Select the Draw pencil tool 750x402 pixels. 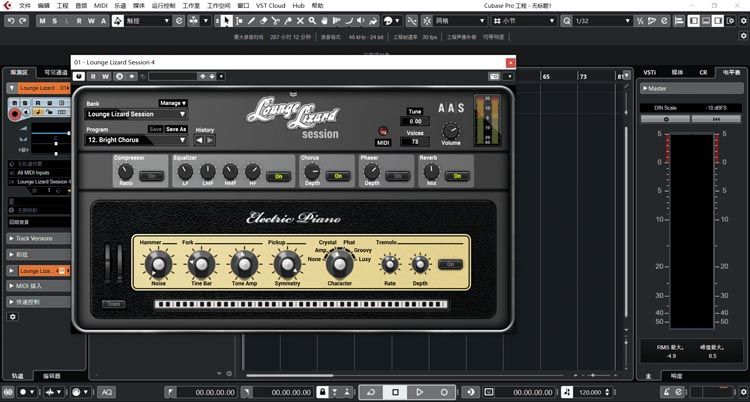pyautogui.click(x=252, y=21)
